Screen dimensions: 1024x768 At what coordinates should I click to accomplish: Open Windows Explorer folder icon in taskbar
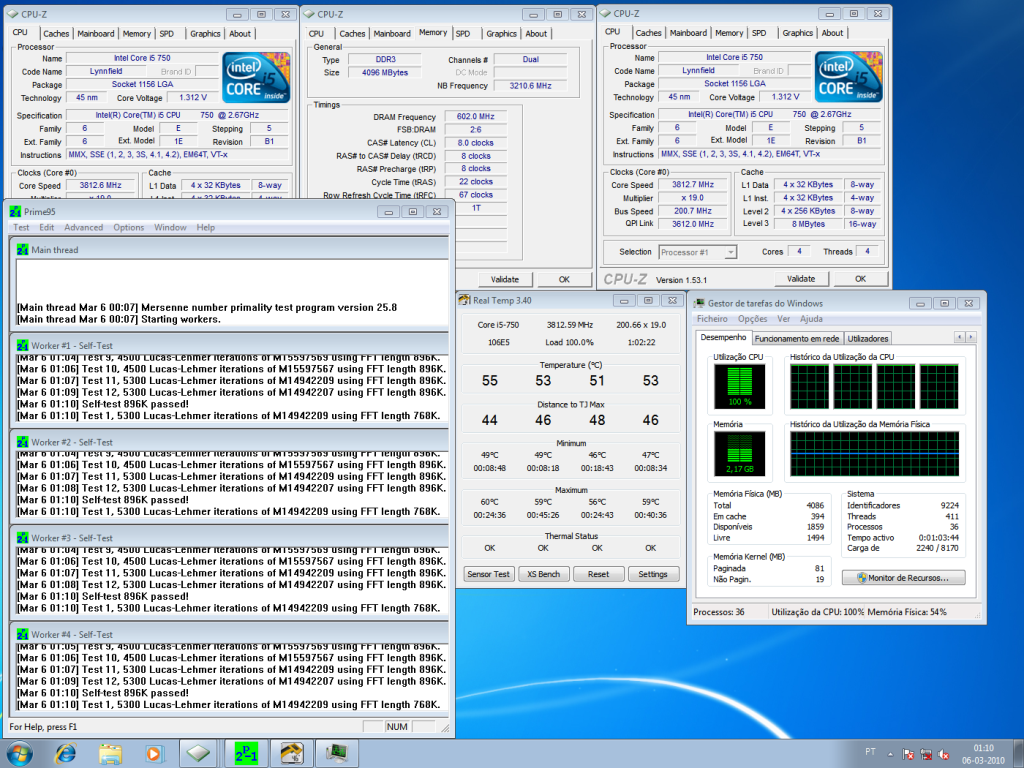click(110, 752)
